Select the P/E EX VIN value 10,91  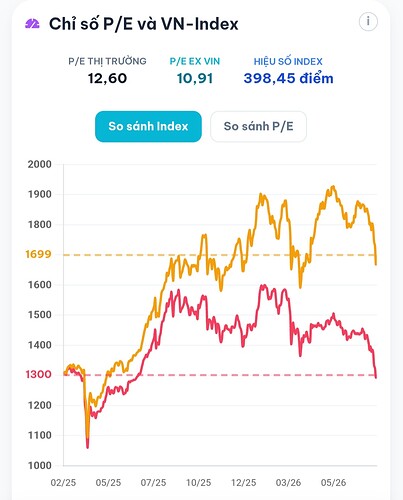point(195,78)
